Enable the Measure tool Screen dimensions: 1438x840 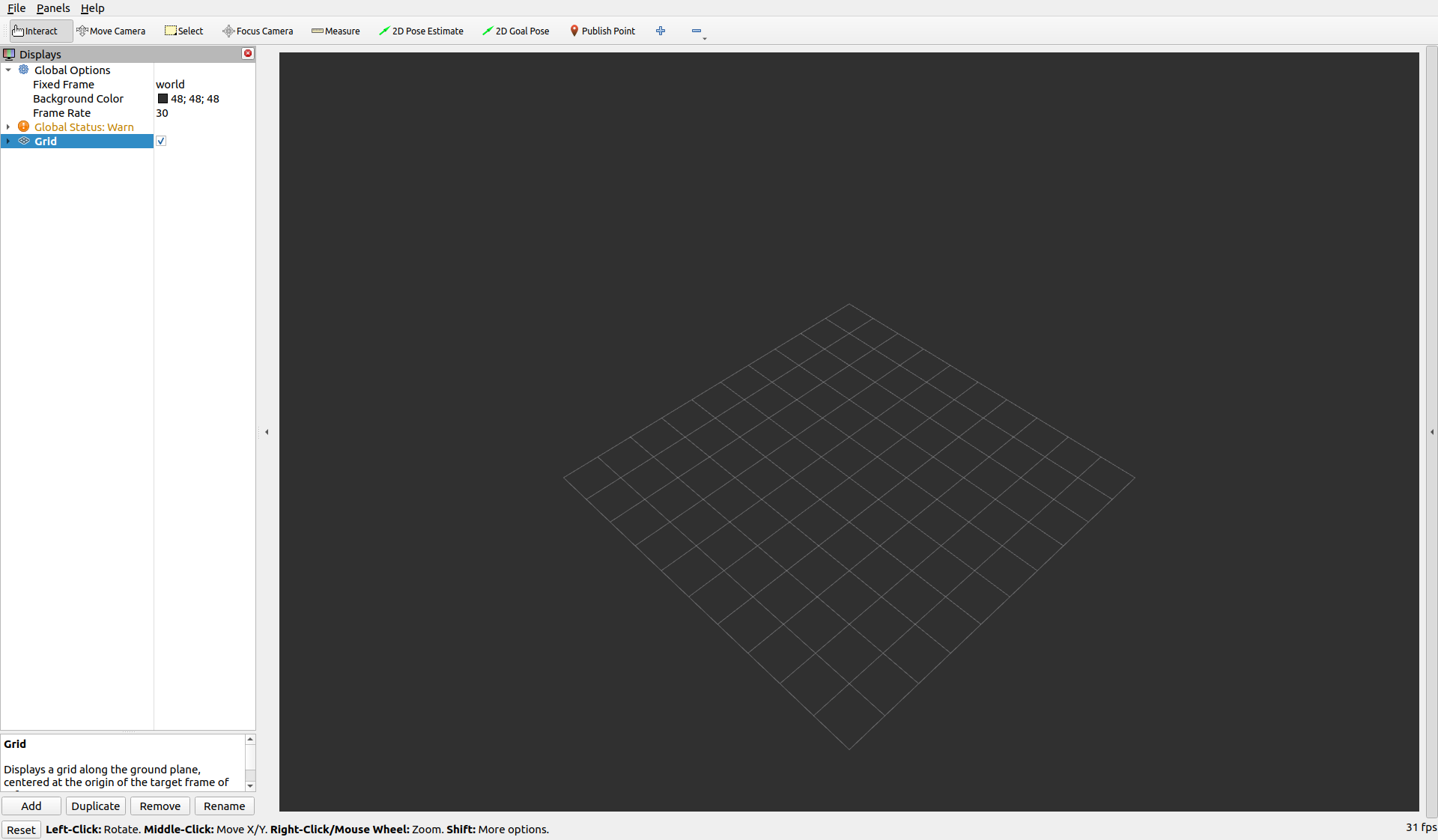coord(336,31)
